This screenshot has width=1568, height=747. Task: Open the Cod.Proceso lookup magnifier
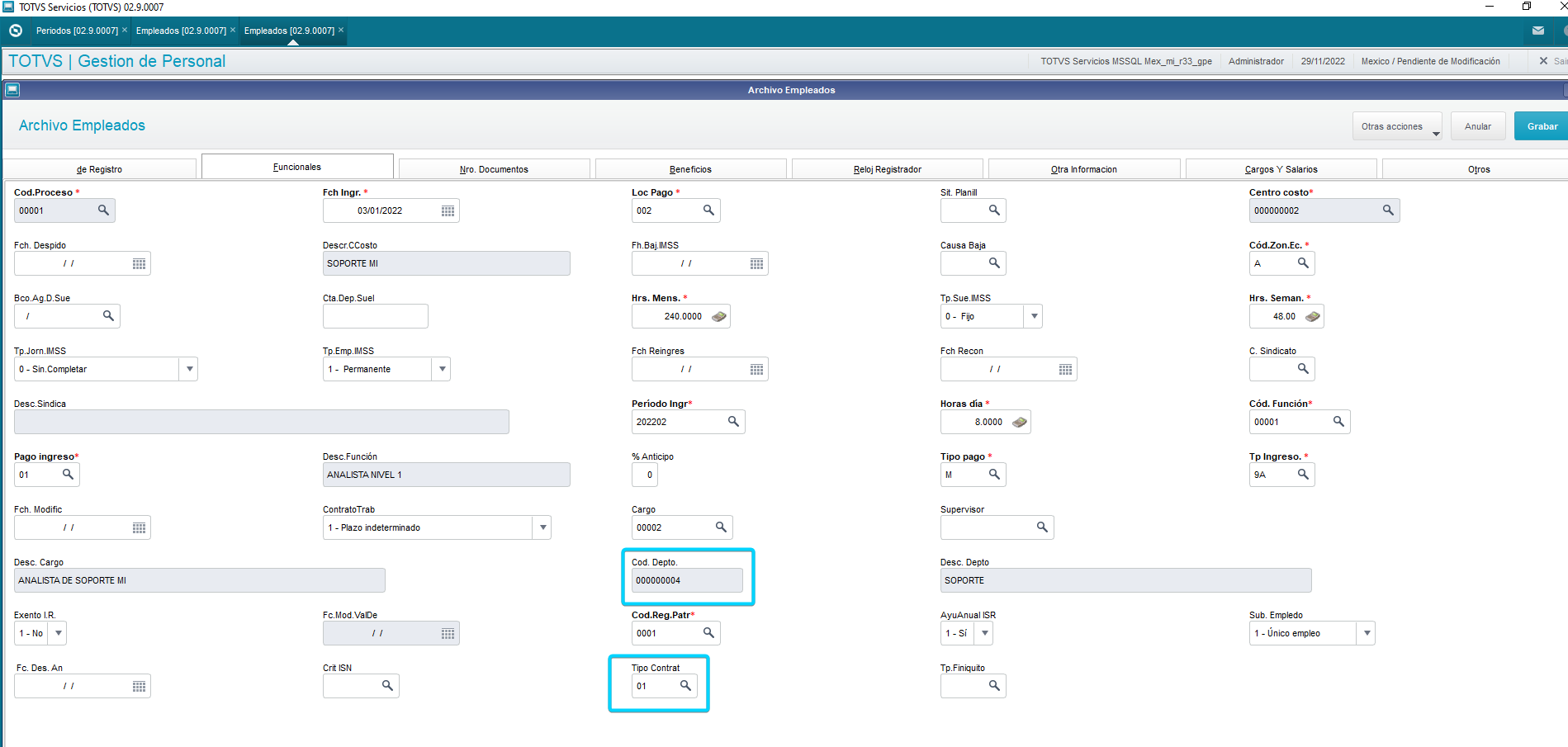[103, 210]
